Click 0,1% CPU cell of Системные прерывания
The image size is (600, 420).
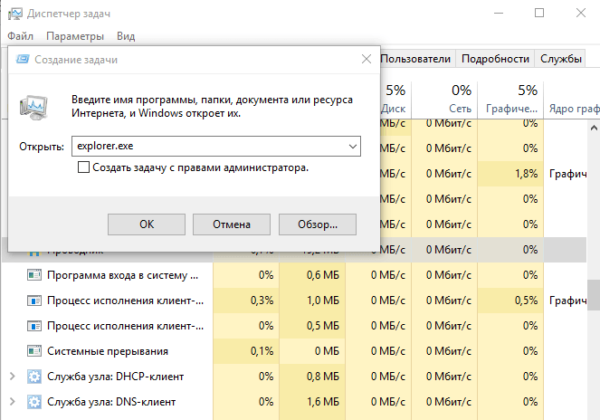click(x=246, y=351)
